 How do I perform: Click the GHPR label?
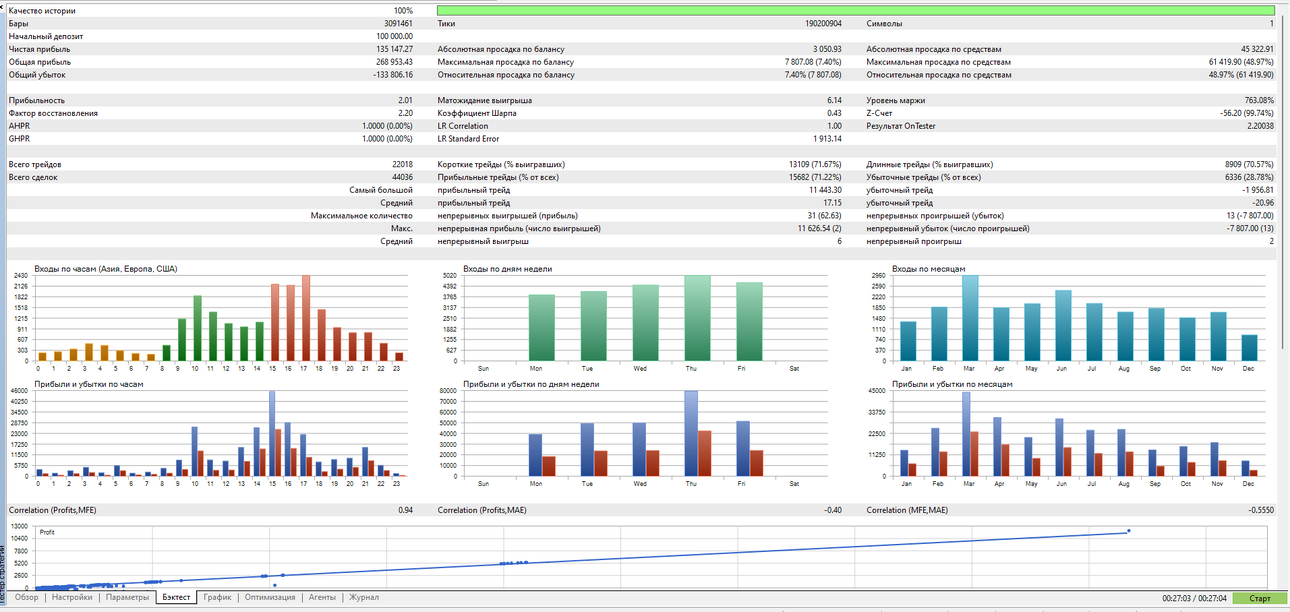pos(19,140)
